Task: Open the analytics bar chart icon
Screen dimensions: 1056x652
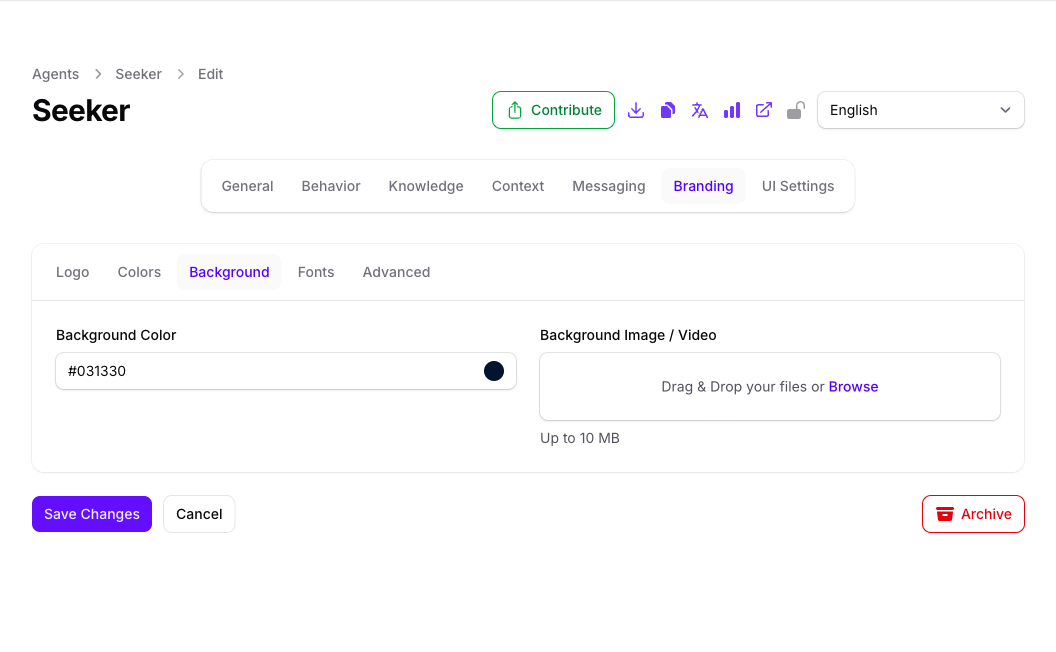Action: pos(732,110)
